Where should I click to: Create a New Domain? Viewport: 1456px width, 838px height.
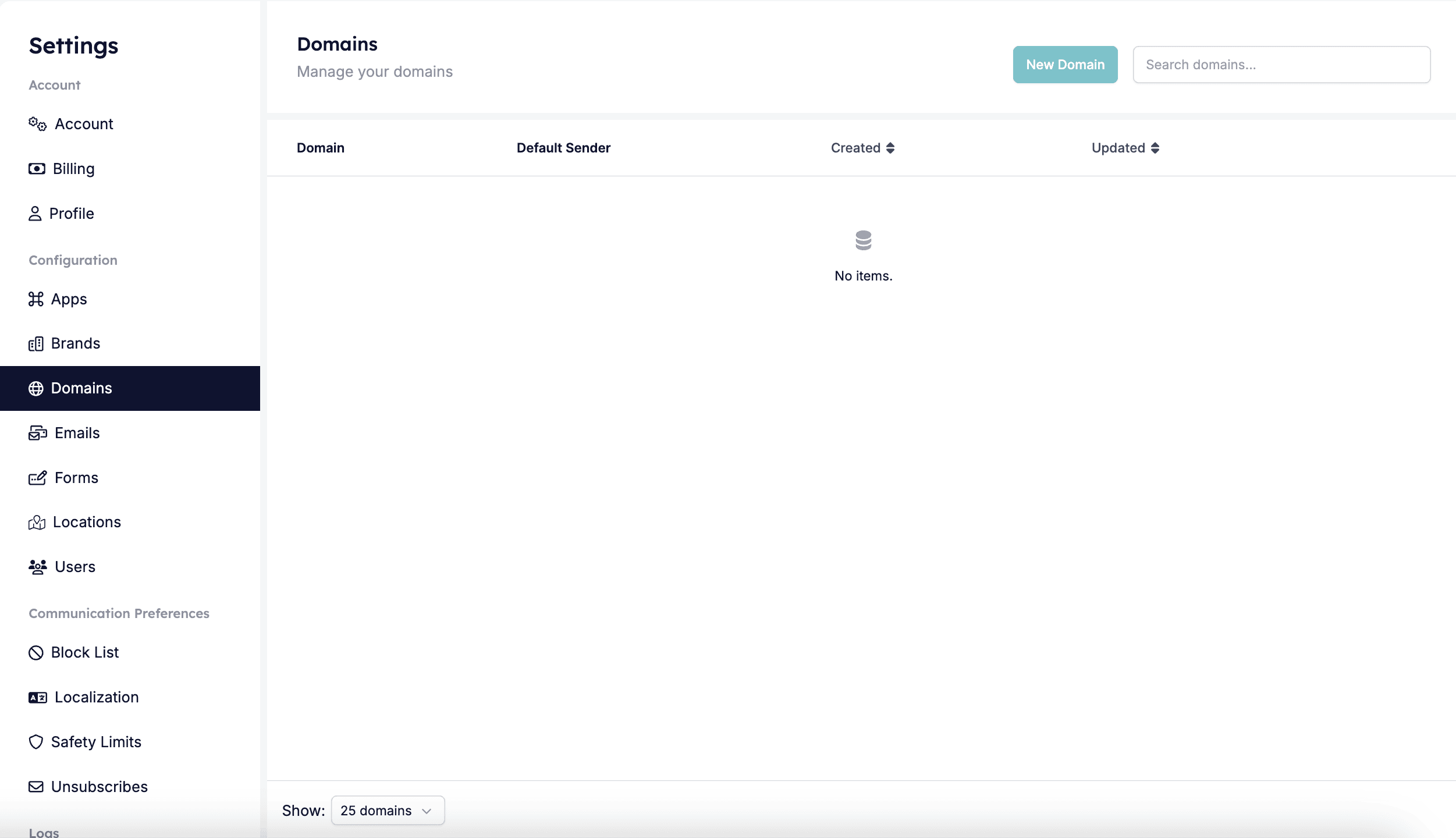click(1065, 65)
